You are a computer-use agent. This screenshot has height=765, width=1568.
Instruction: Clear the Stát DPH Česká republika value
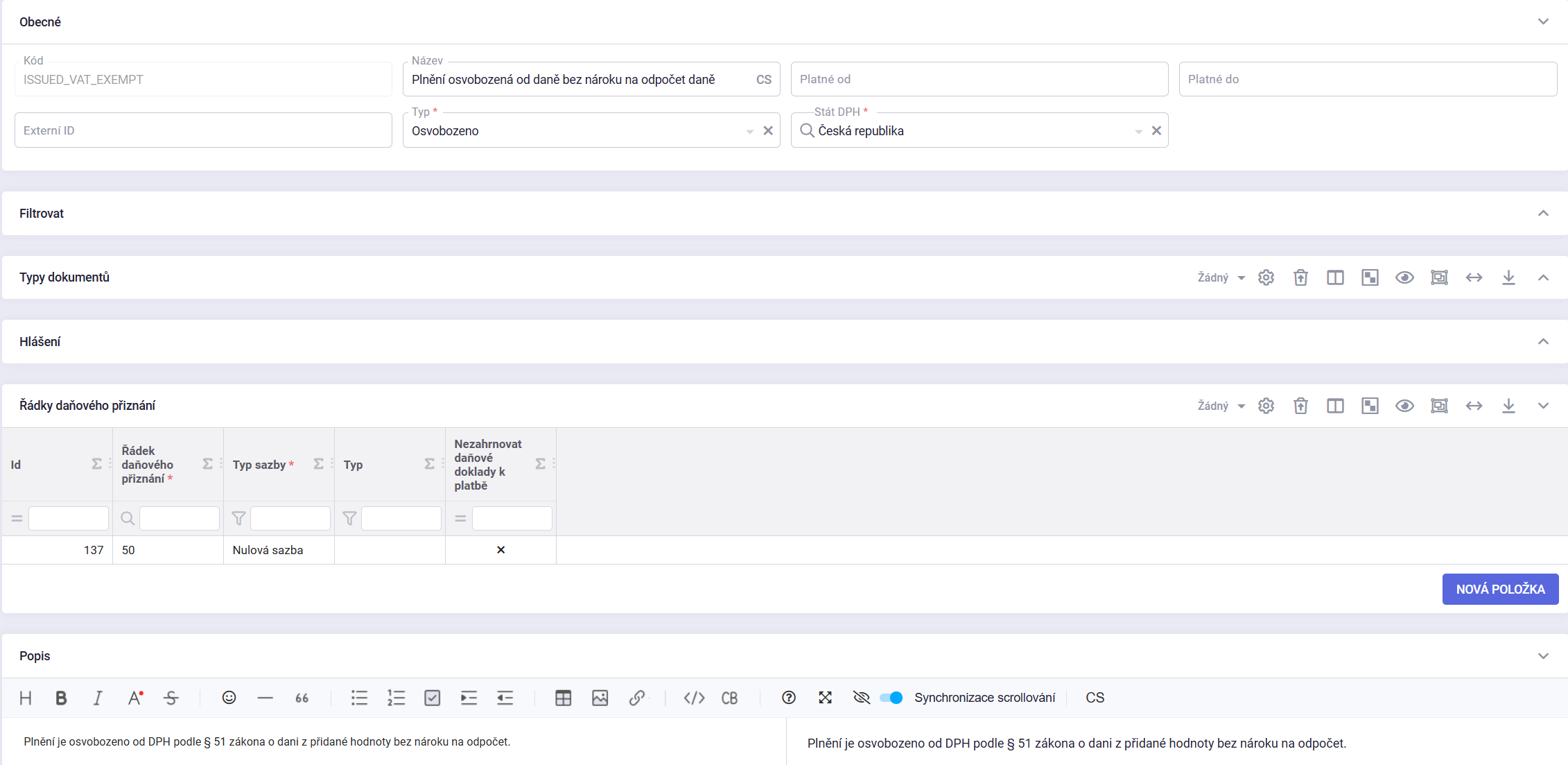[x=1156, y=130]
